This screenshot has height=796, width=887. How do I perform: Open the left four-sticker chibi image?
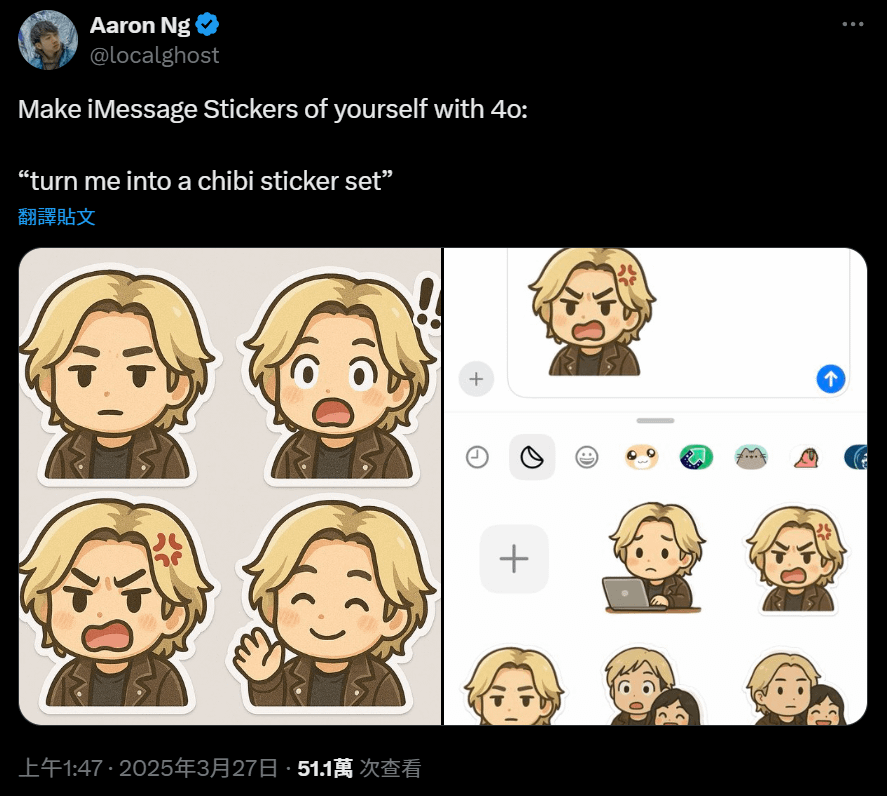point(230,486)
